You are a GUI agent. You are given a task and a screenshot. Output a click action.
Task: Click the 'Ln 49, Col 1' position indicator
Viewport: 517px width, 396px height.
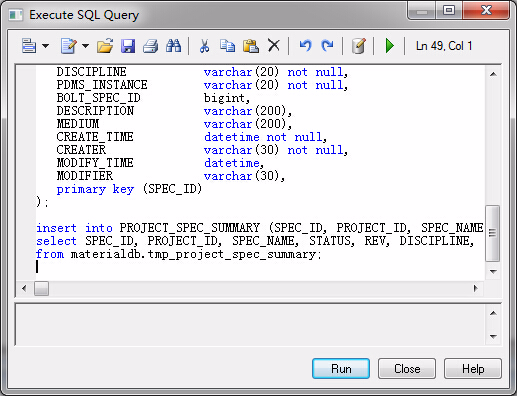click(x=444, y=46)
